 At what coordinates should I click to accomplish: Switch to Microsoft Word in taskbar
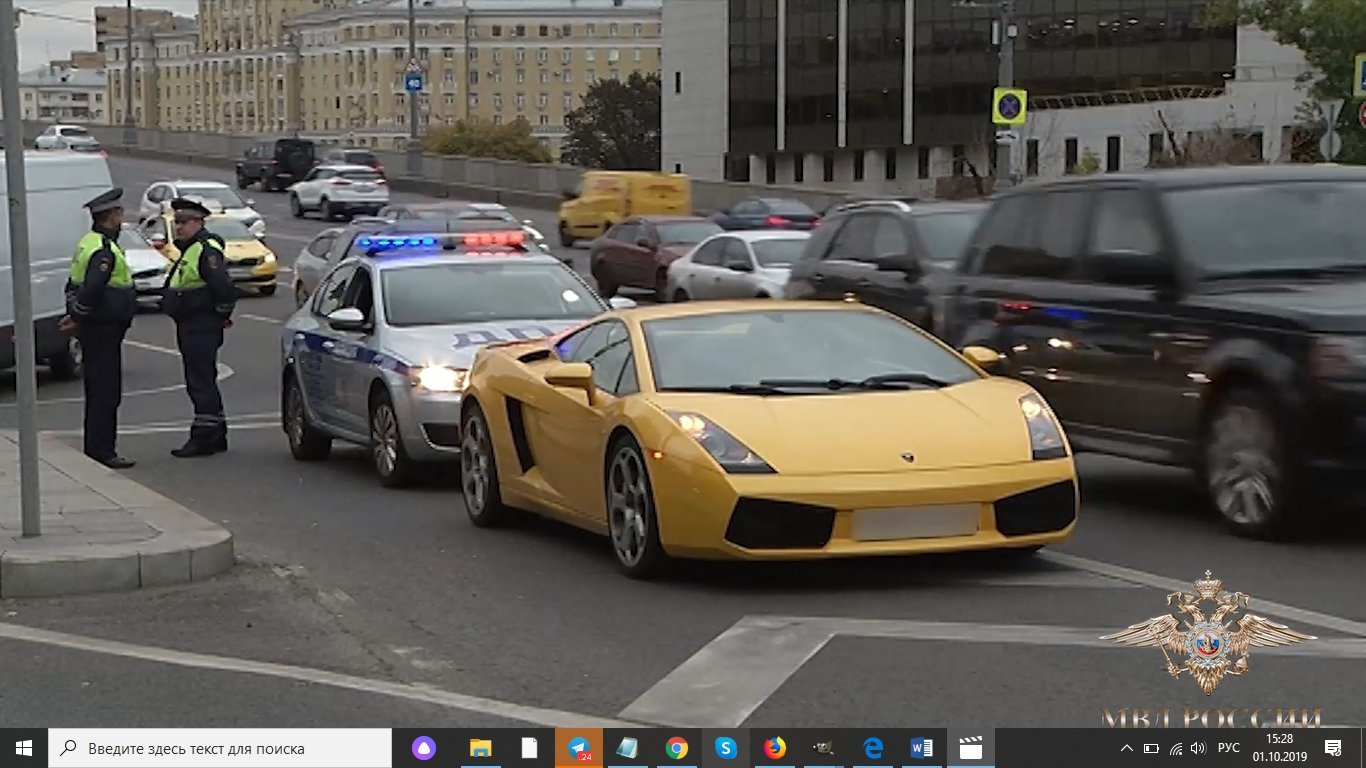[x=922, y=748]
